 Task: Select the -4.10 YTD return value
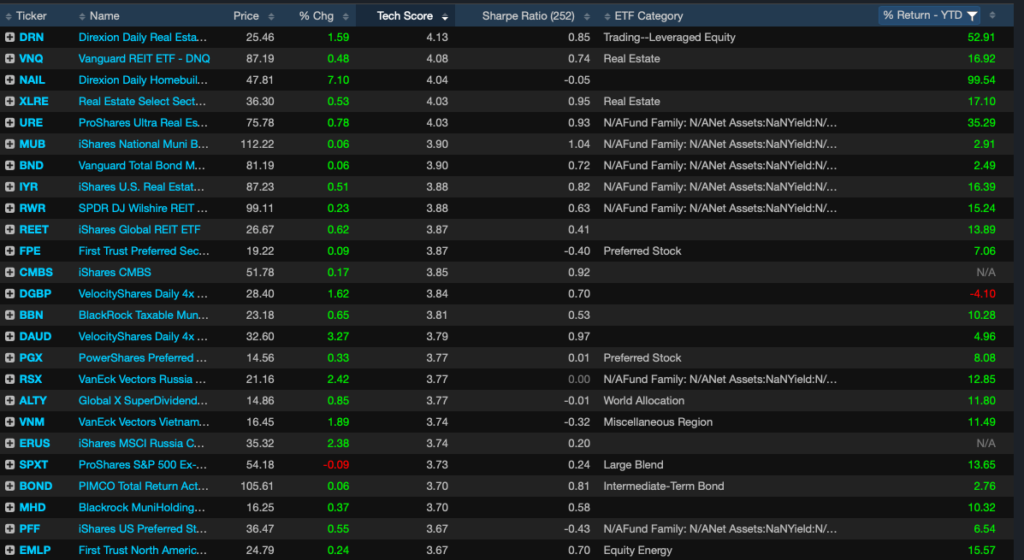(982, 294)
